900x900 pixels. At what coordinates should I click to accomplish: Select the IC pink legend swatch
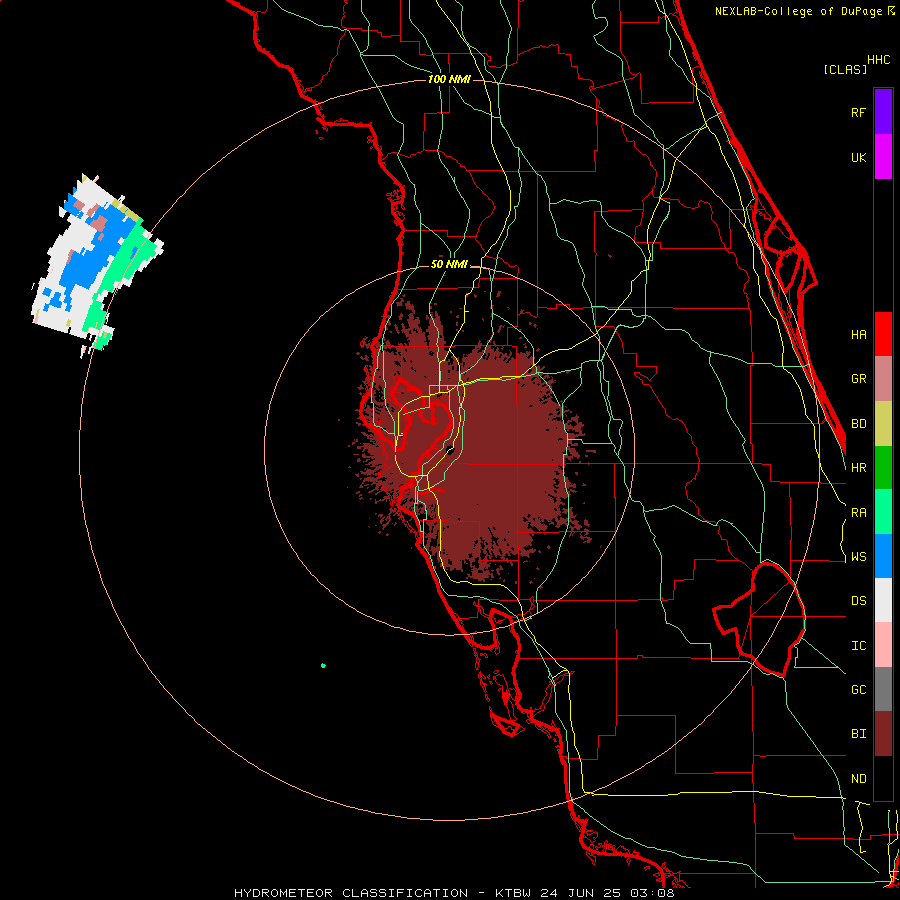(883, 645)
